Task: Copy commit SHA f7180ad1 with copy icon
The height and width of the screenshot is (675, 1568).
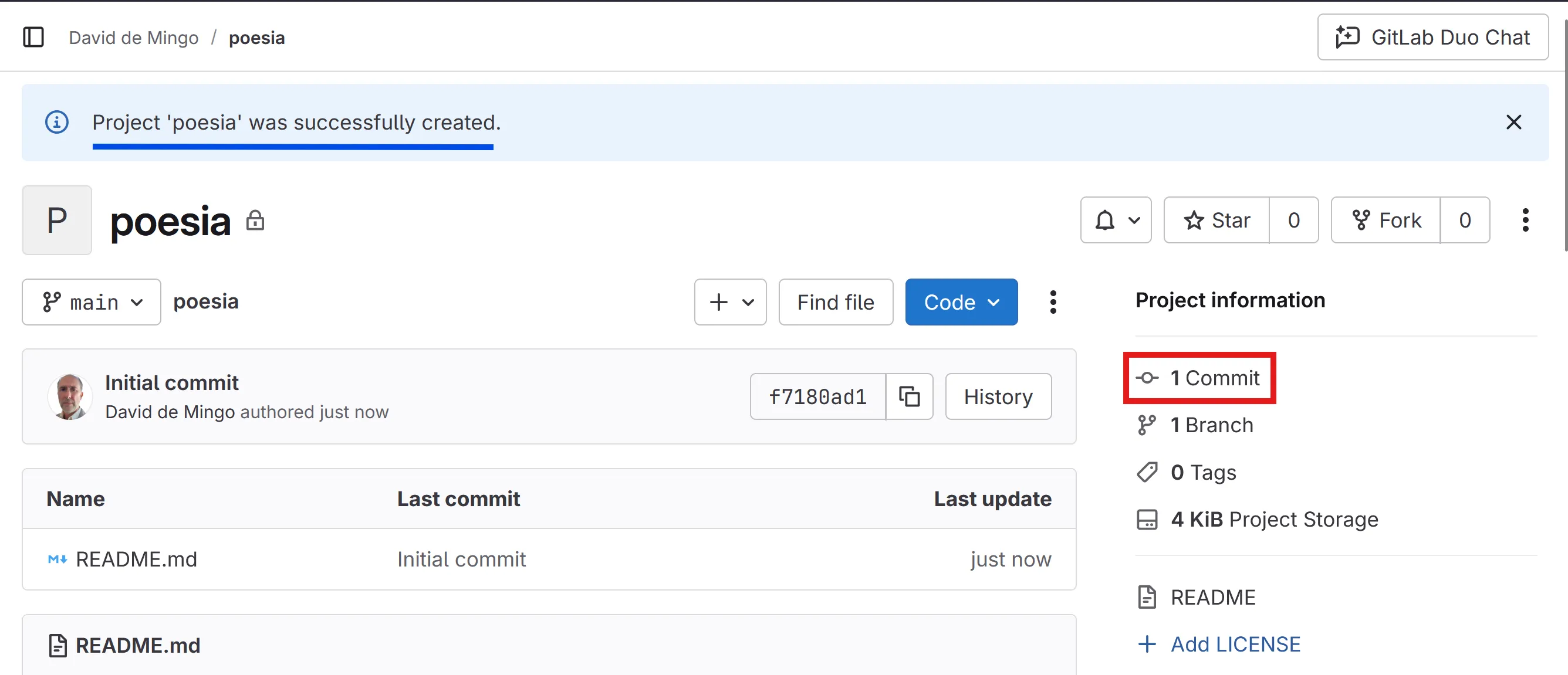Action: click(909, 396)
